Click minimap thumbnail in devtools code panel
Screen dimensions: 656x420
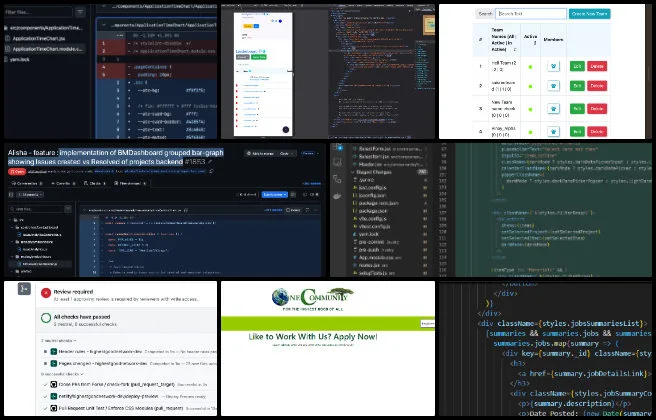point(429,23)
